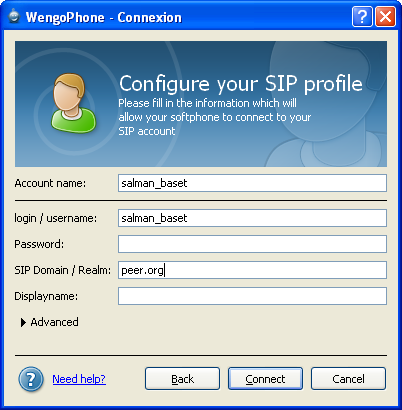Close the WengoPhone Connexion dialog
Screen dimensions: 402x410
(x=386, y=16)
